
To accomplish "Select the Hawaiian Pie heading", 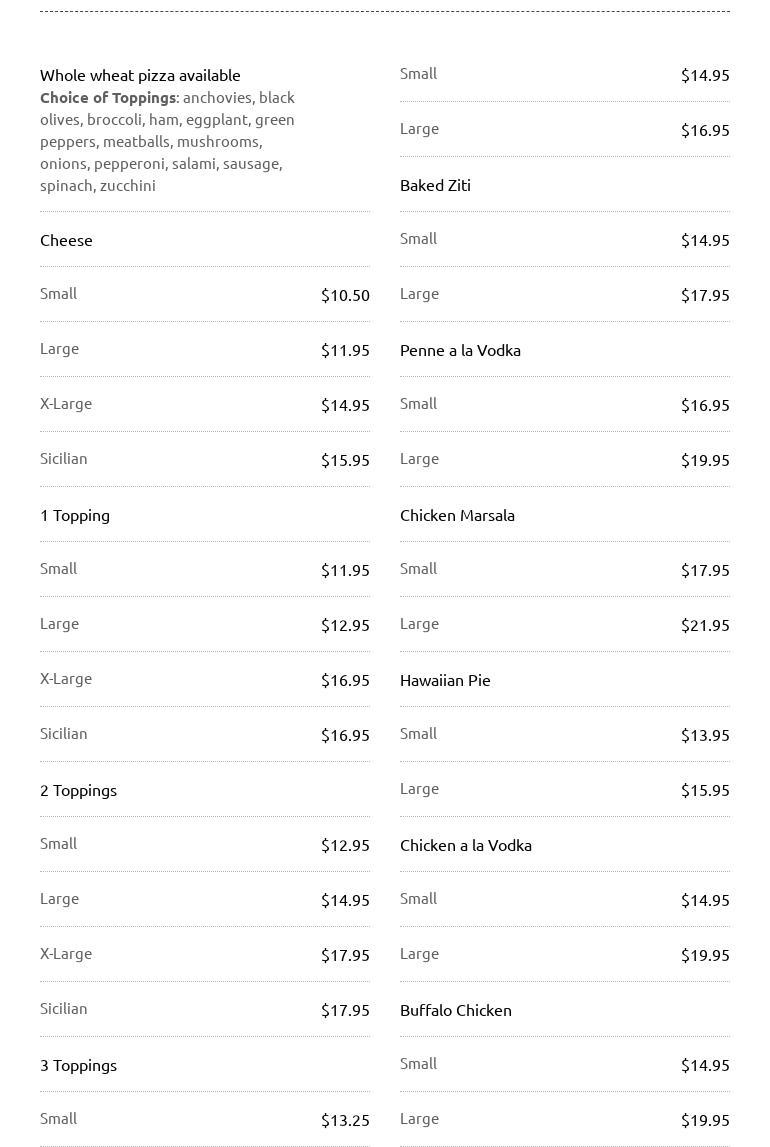I will tap(445, 680).
